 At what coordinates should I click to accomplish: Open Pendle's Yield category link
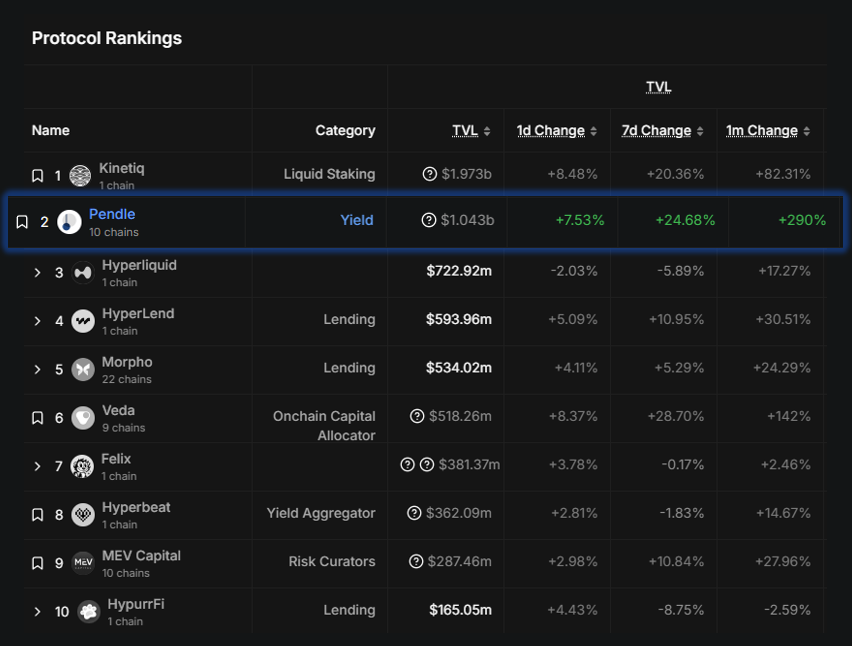pyautogui.click(x=357, y=220)
